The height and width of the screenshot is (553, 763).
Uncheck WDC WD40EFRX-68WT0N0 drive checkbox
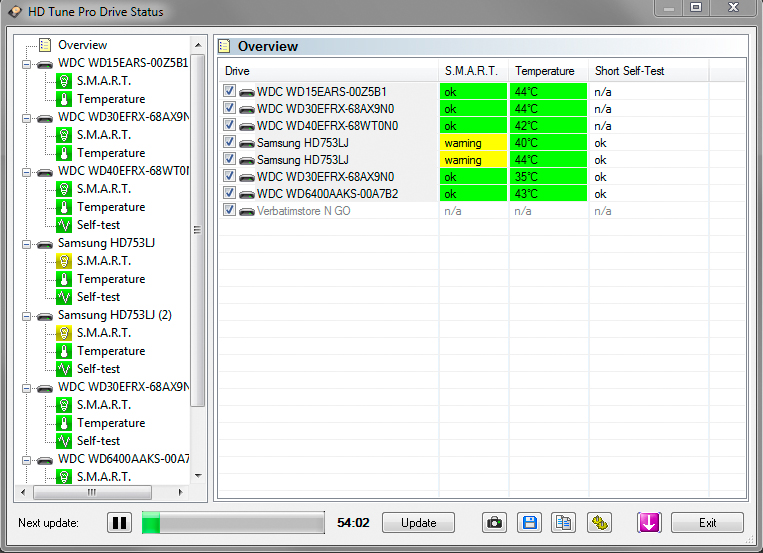coord(229,125)
